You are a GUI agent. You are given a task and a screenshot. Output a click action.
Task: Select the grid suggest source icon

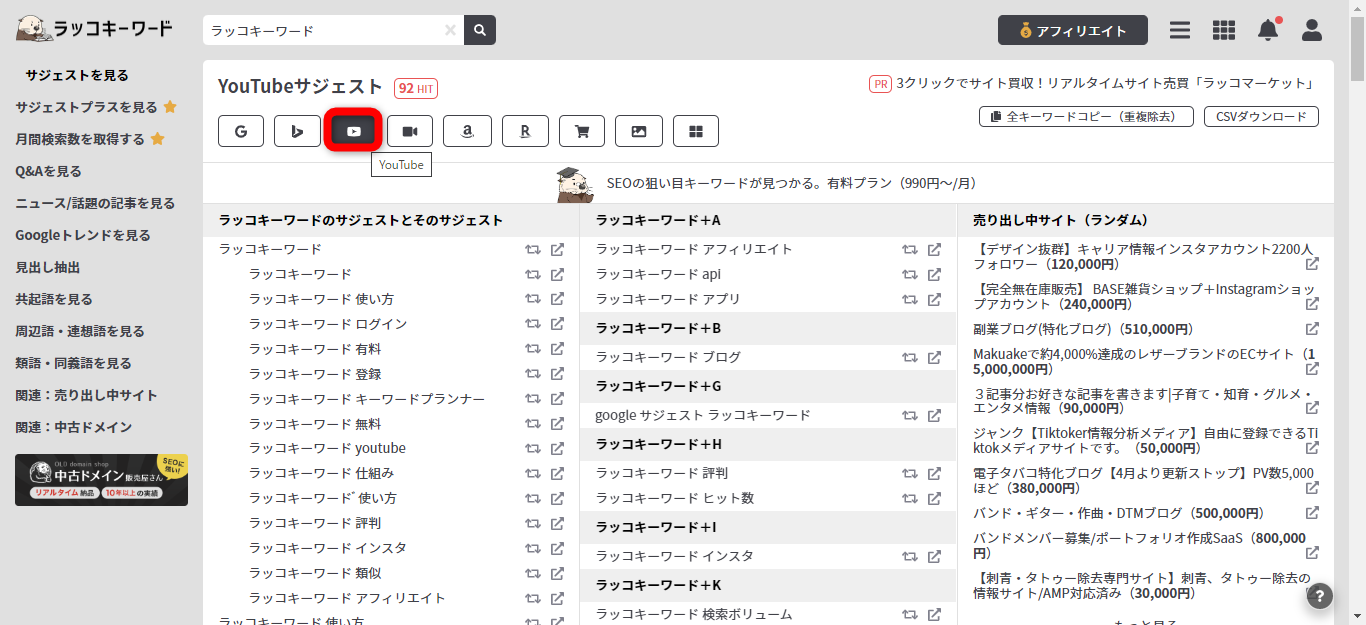(x=696, y=131)
